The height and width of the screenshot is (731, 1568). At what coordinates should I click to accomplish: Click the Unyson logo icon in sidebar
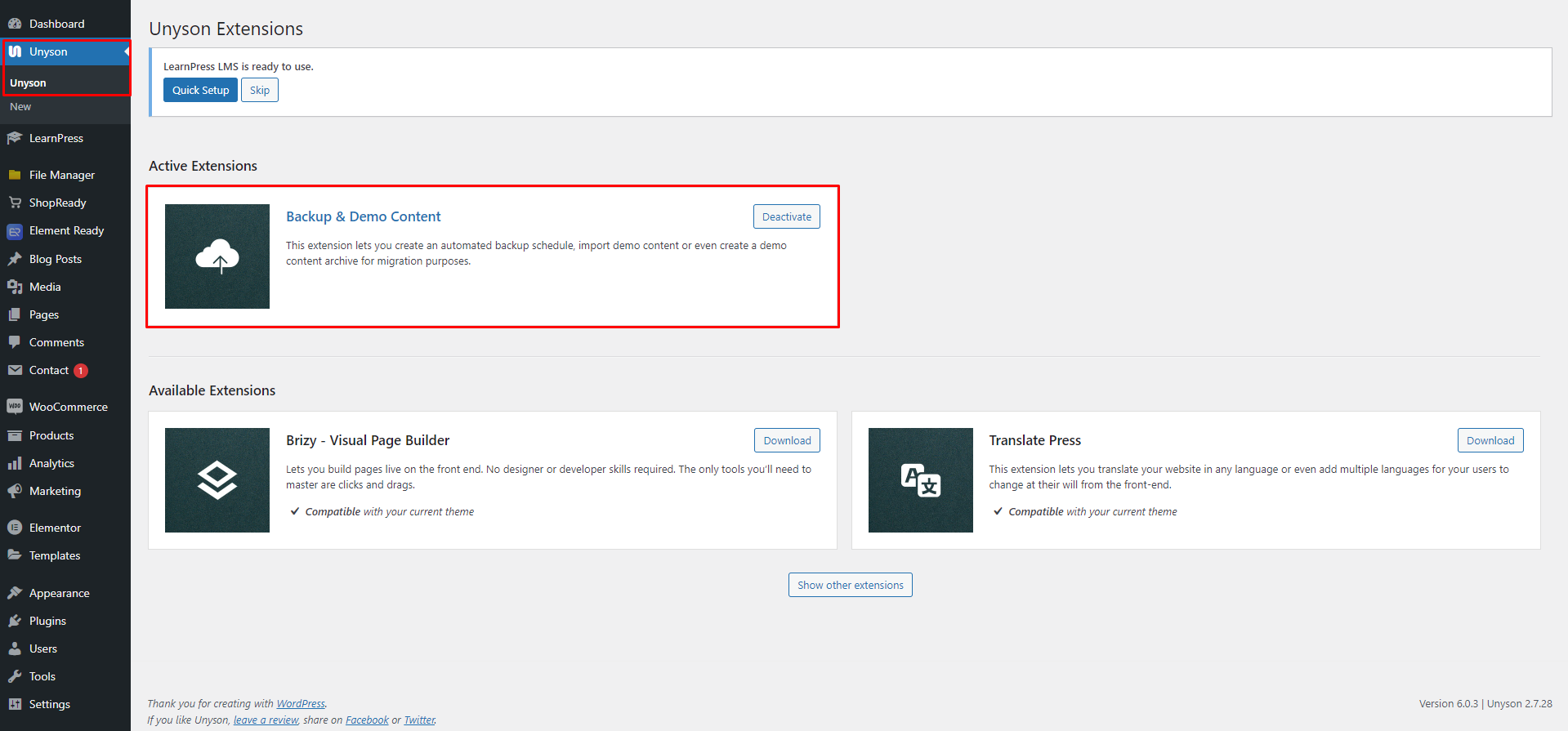pyautogui.click(x=15, y=51)
